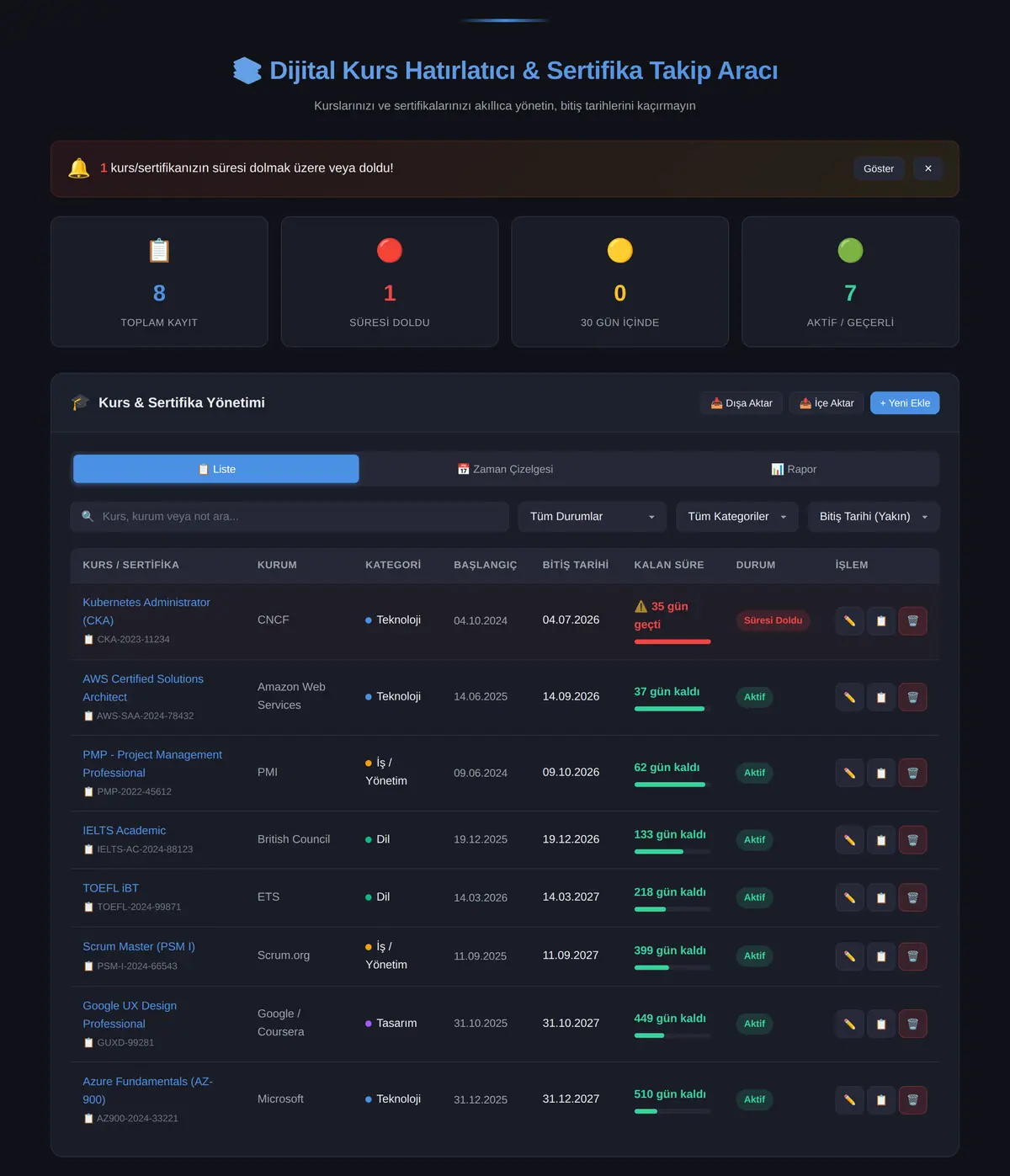The image size is (1010, 1176).
Task: Open the Zaman Çizelgesi tab
Action: [x=505, y=469]
